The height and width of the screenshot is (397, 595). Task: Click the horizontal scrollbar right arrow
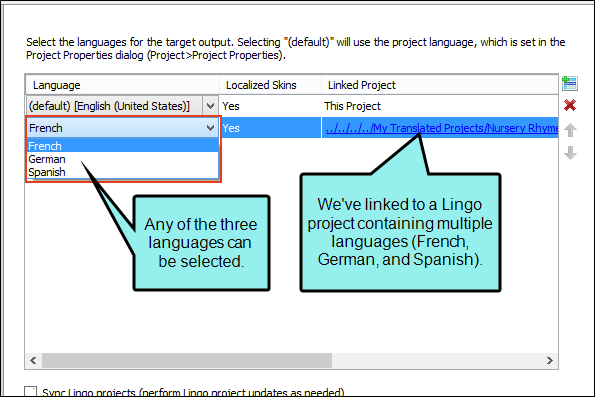(x=549, y=360)
